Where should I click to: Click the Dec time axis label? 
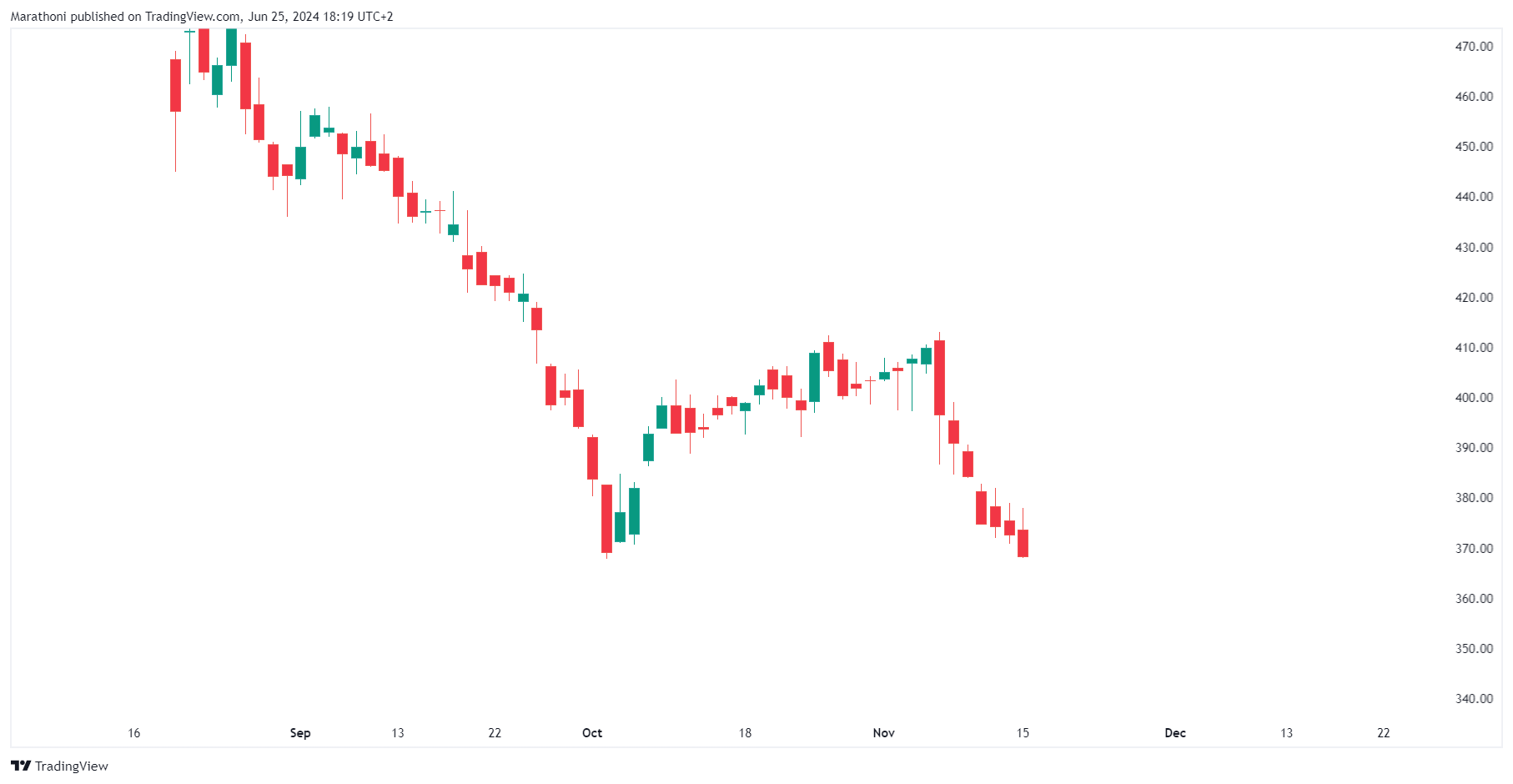[1175, 733]
